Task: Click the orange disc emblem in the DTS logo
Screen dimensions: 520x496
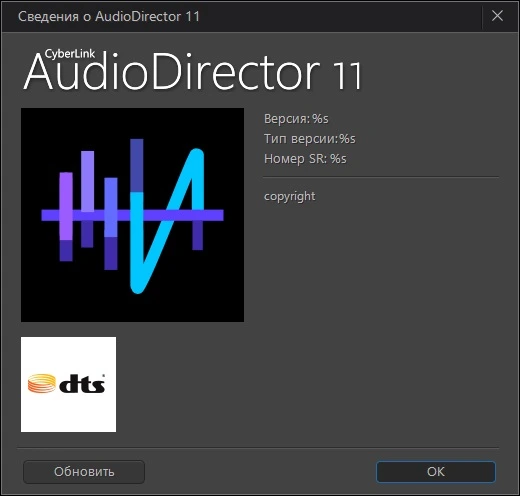Action: 42,383
